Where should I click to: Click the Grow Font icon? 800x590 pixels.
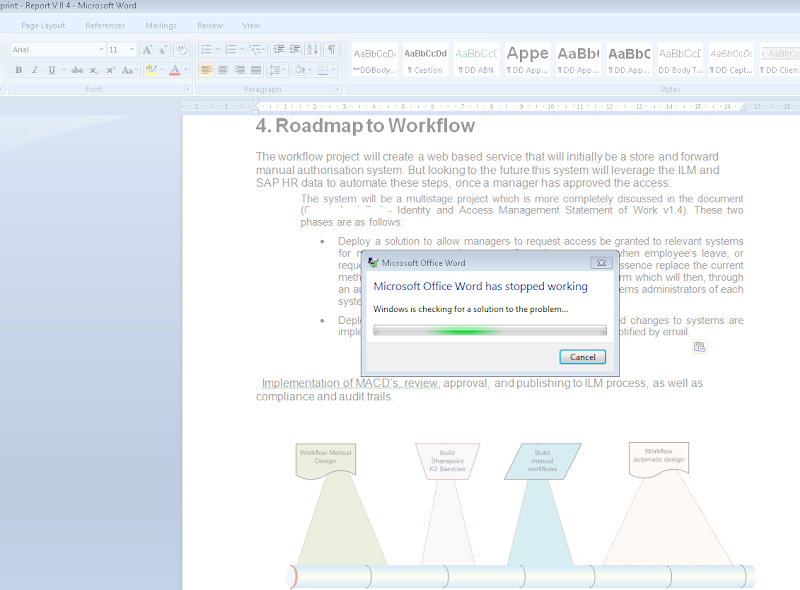tap(147, 49)
